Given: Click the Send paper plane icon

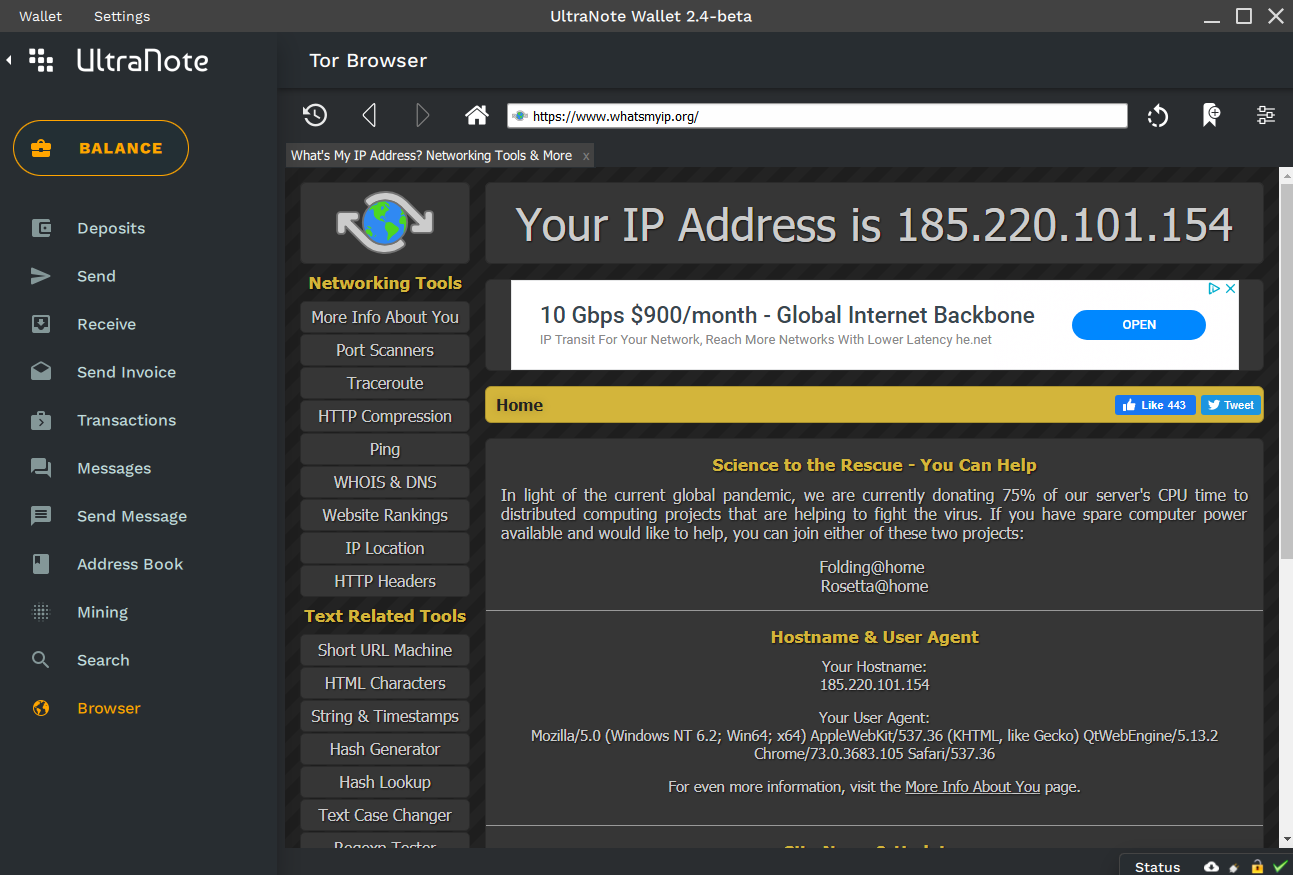Looking at the screenshot, I should coord(41,276).
